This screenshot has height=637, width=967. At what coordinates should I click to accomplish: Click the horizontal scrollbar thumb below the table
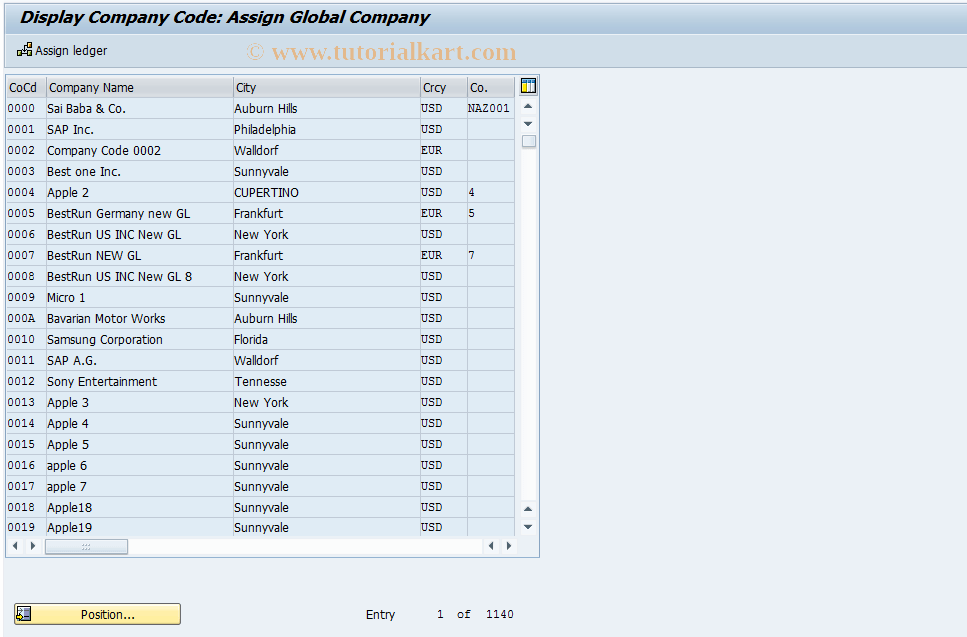tap(86, 546)
